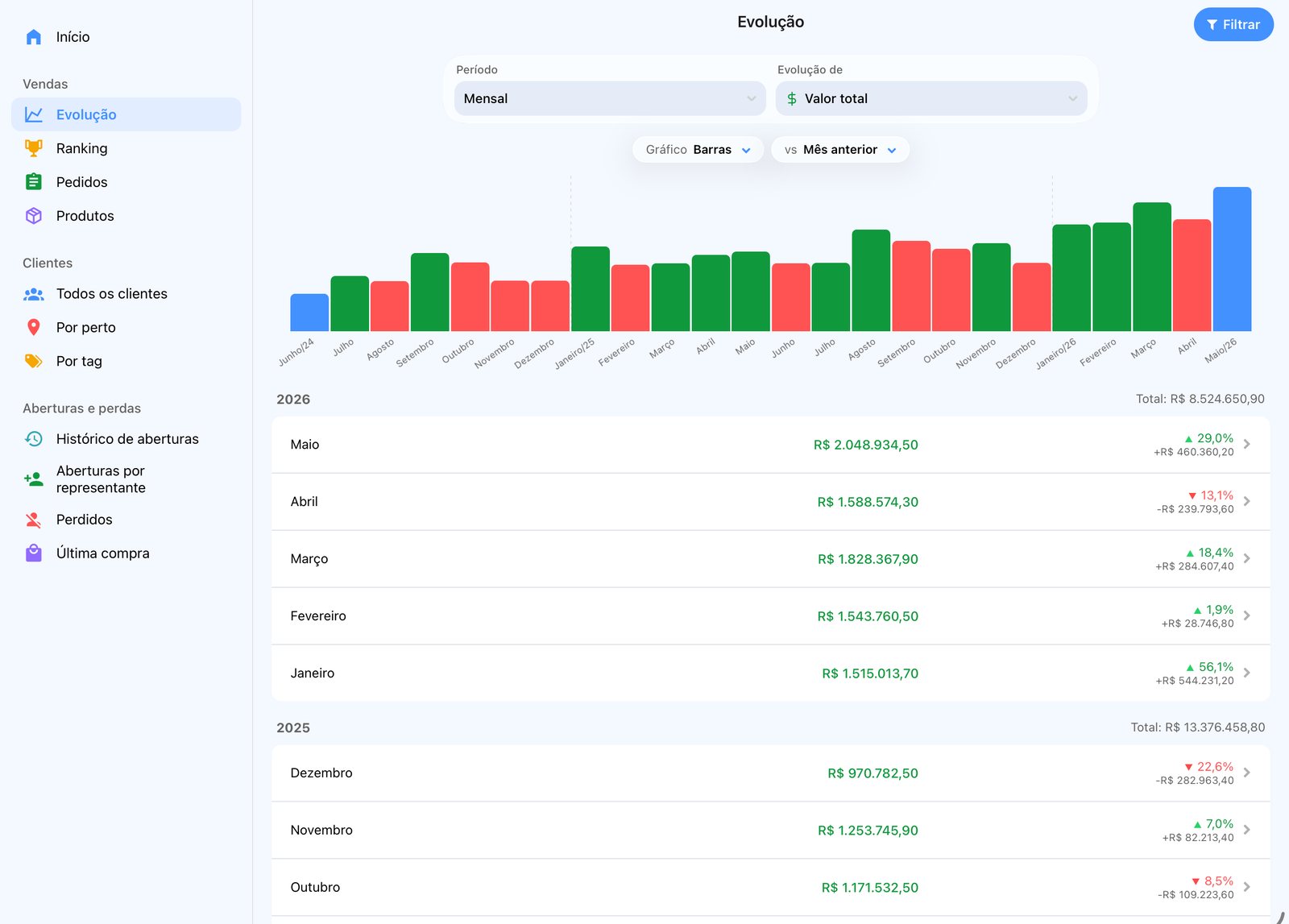The height and width of the screenshot is (924, 1289).
Task: Click the green dollar sign icon in Valor total
Action: [792, 98]
